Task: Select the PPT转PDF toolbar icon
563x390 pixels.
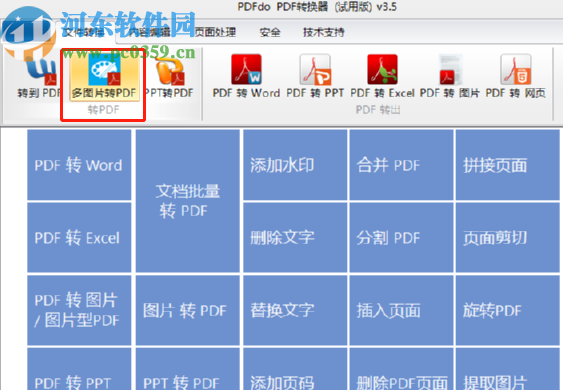Action: tap(169, 77)
